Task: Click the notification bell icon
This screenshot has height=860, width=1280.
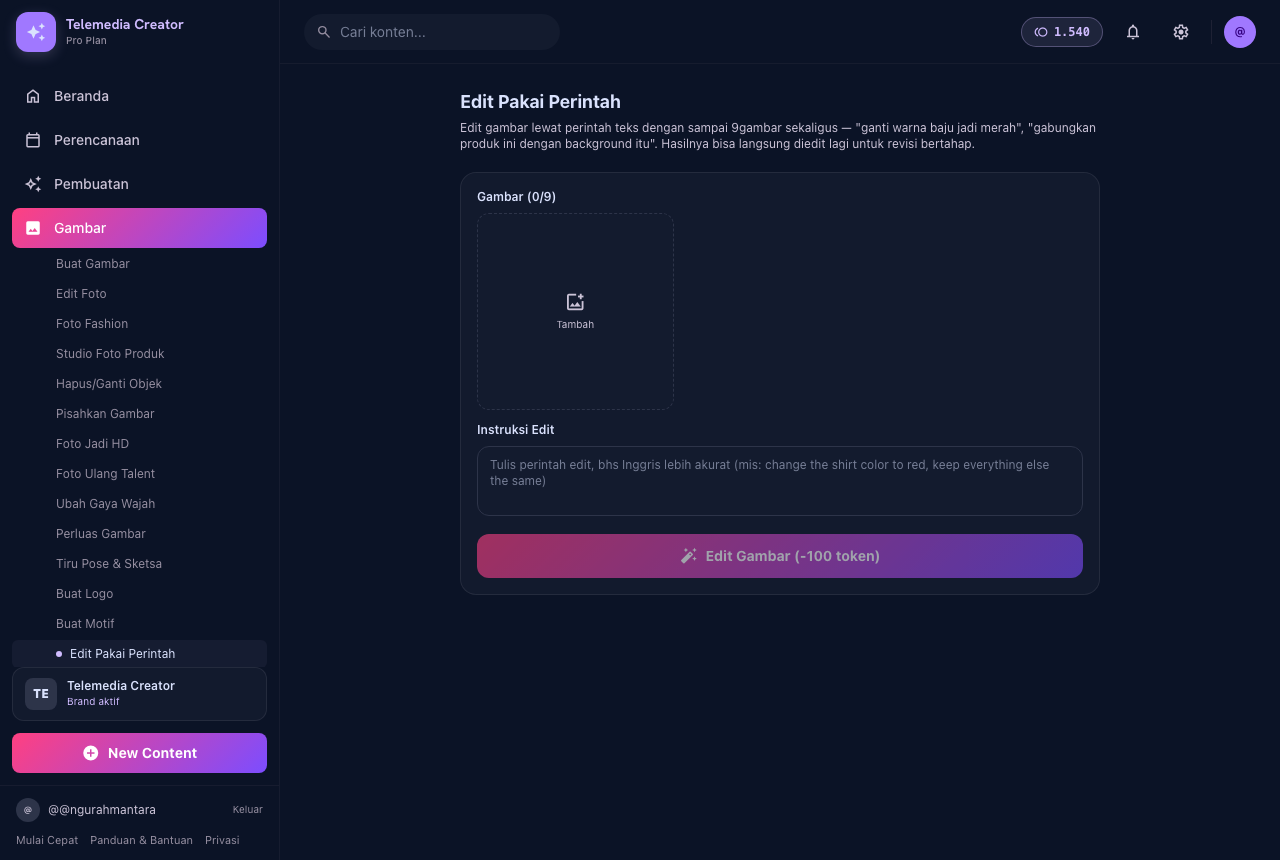Action: (x=1133, y=32)
